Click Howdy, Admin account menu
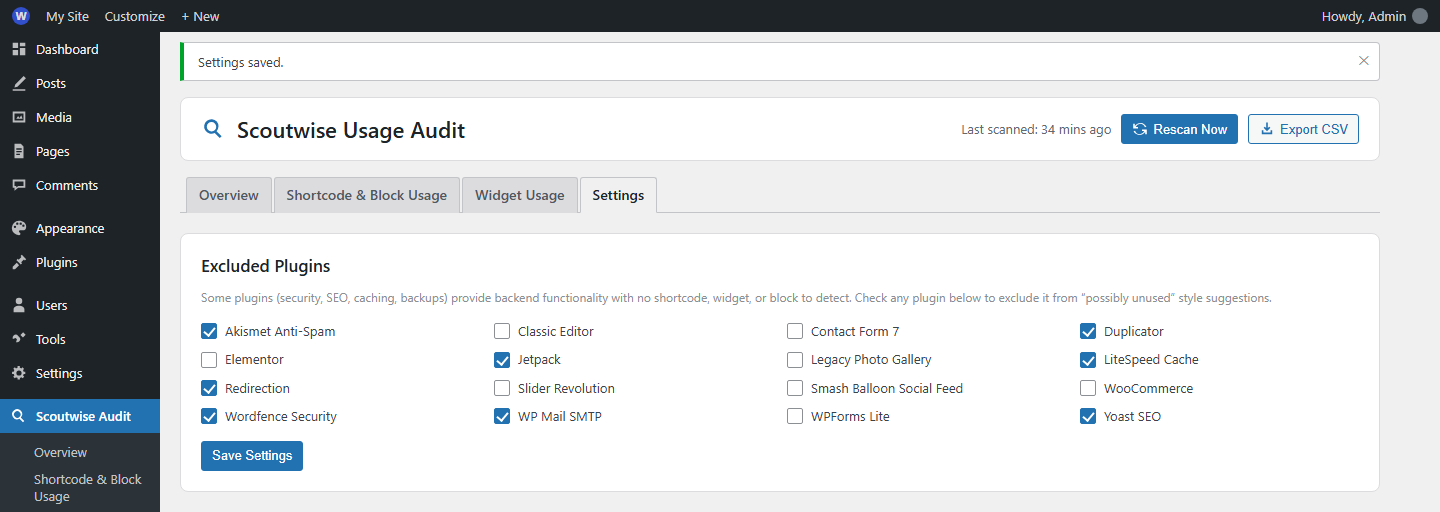Image resolution: width=1440 pixels, height=512 pixels. [1375, 16]
